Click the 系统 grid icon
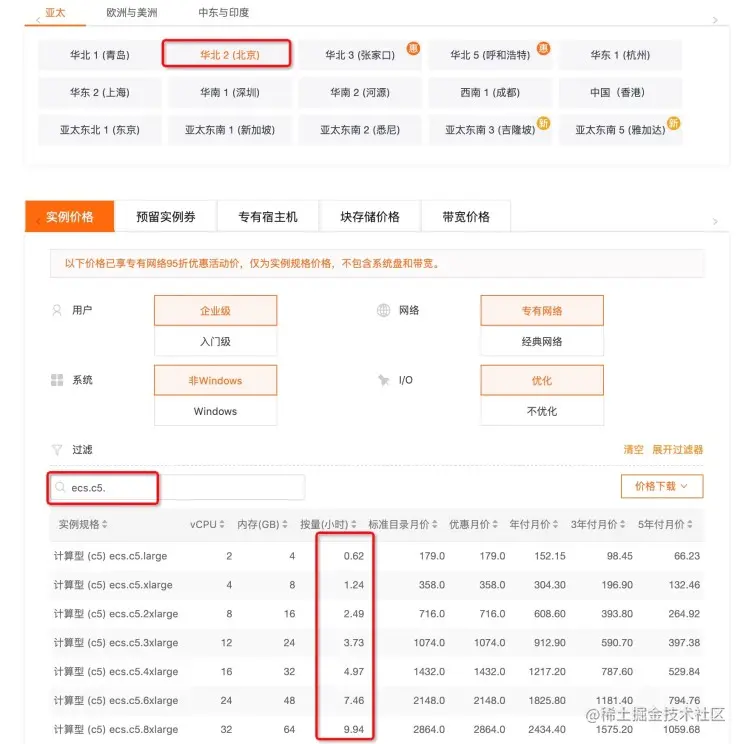Image resolution: width=746 pixels, height=744 pixels. (x=57, y=380)
